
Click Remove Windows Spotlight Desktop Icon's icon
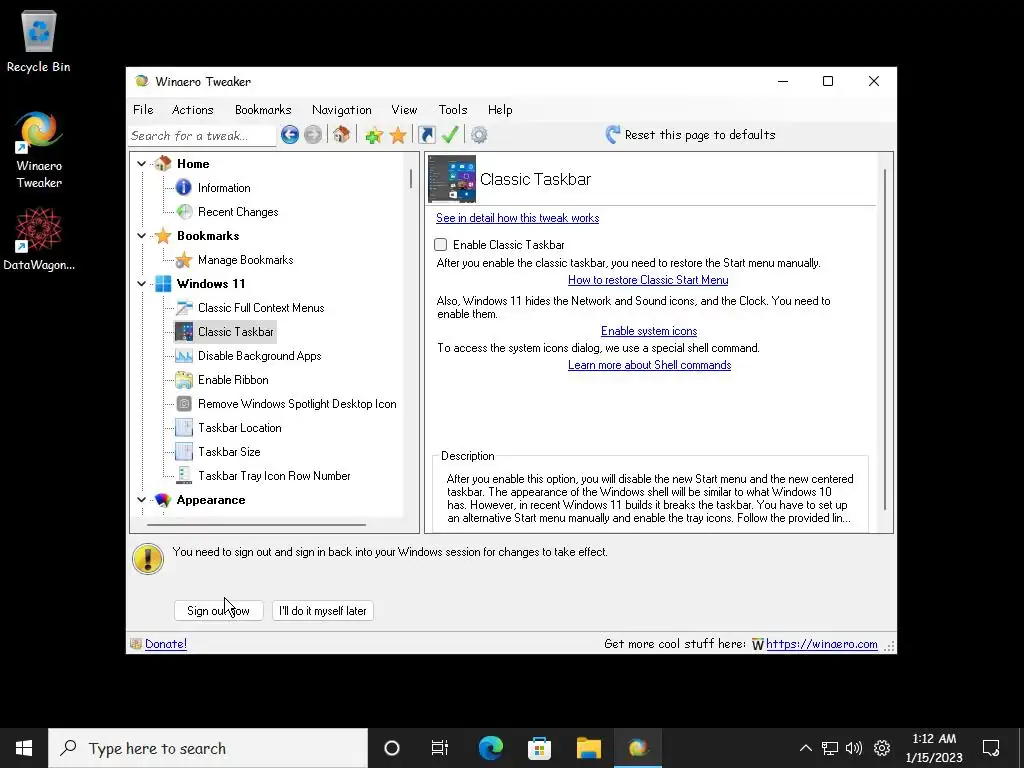pos(184,404)
